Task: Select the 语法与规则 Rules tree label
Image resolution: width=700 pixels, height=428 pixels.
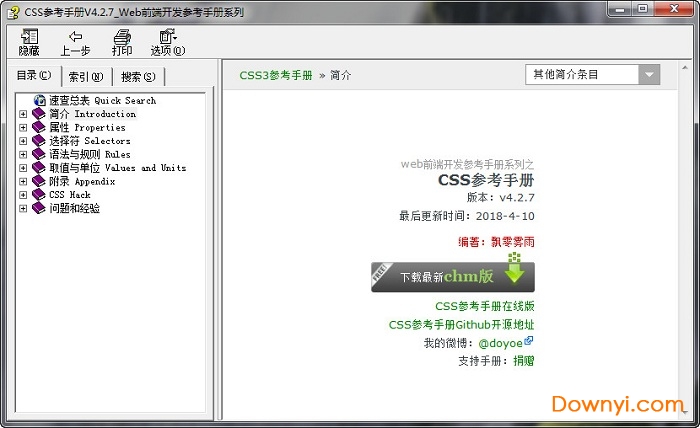Action: pos(90,154)
